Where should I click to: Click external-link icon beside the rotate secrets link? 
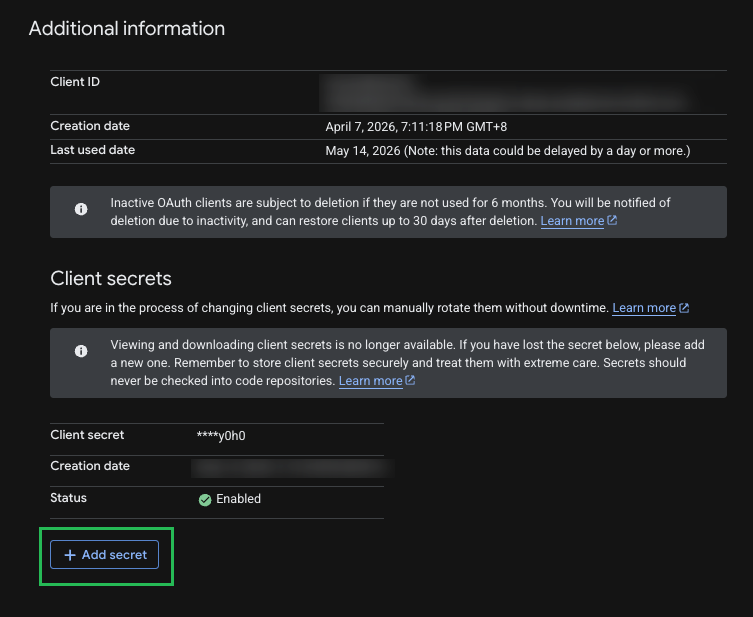pyautogui.click(x=684, y=308)
